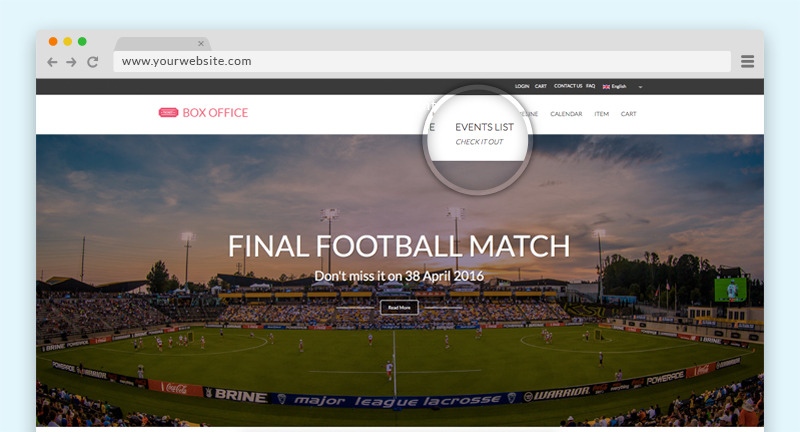Open the LOGIN link in top bar
The image size is (800, 432).
(522, 86)
